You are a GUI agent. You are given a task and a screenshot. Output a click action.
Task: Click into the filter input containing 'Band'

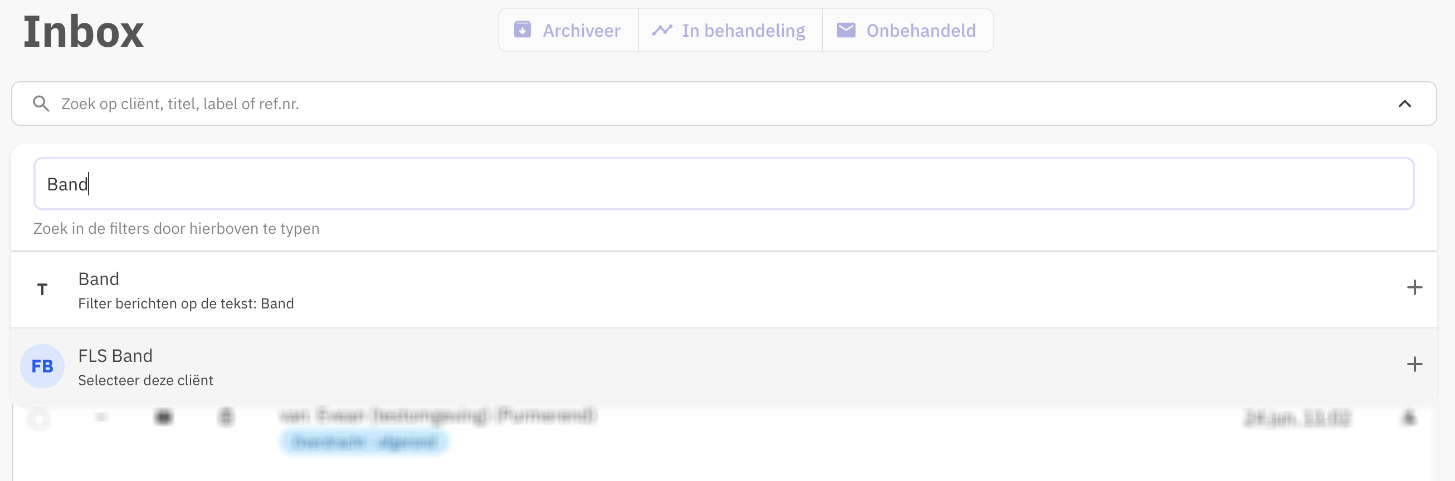coord(723,184)
